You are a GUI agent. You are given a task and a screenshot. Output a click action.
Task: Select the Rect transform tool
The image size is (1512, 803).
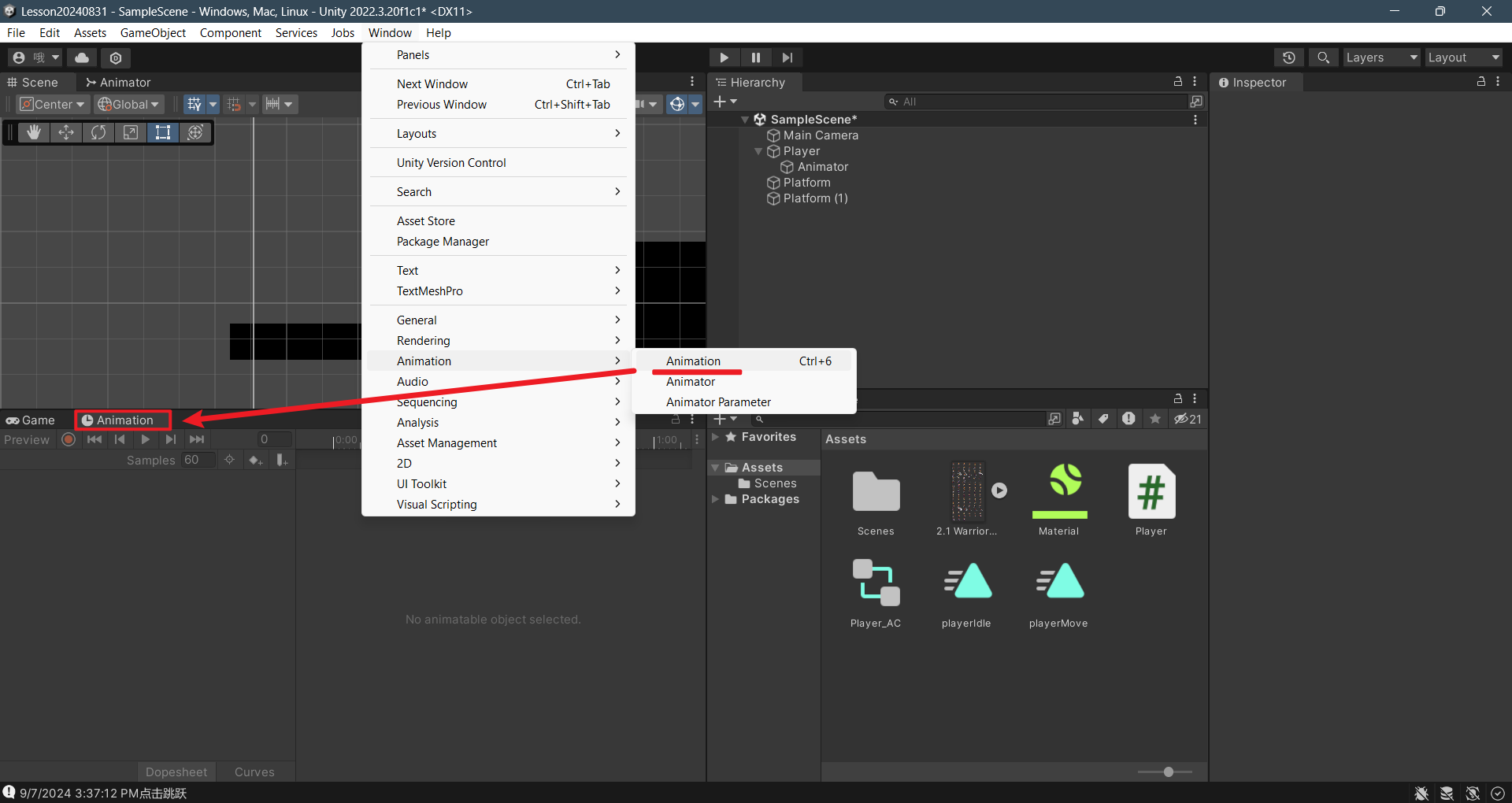tap(163, 132)
